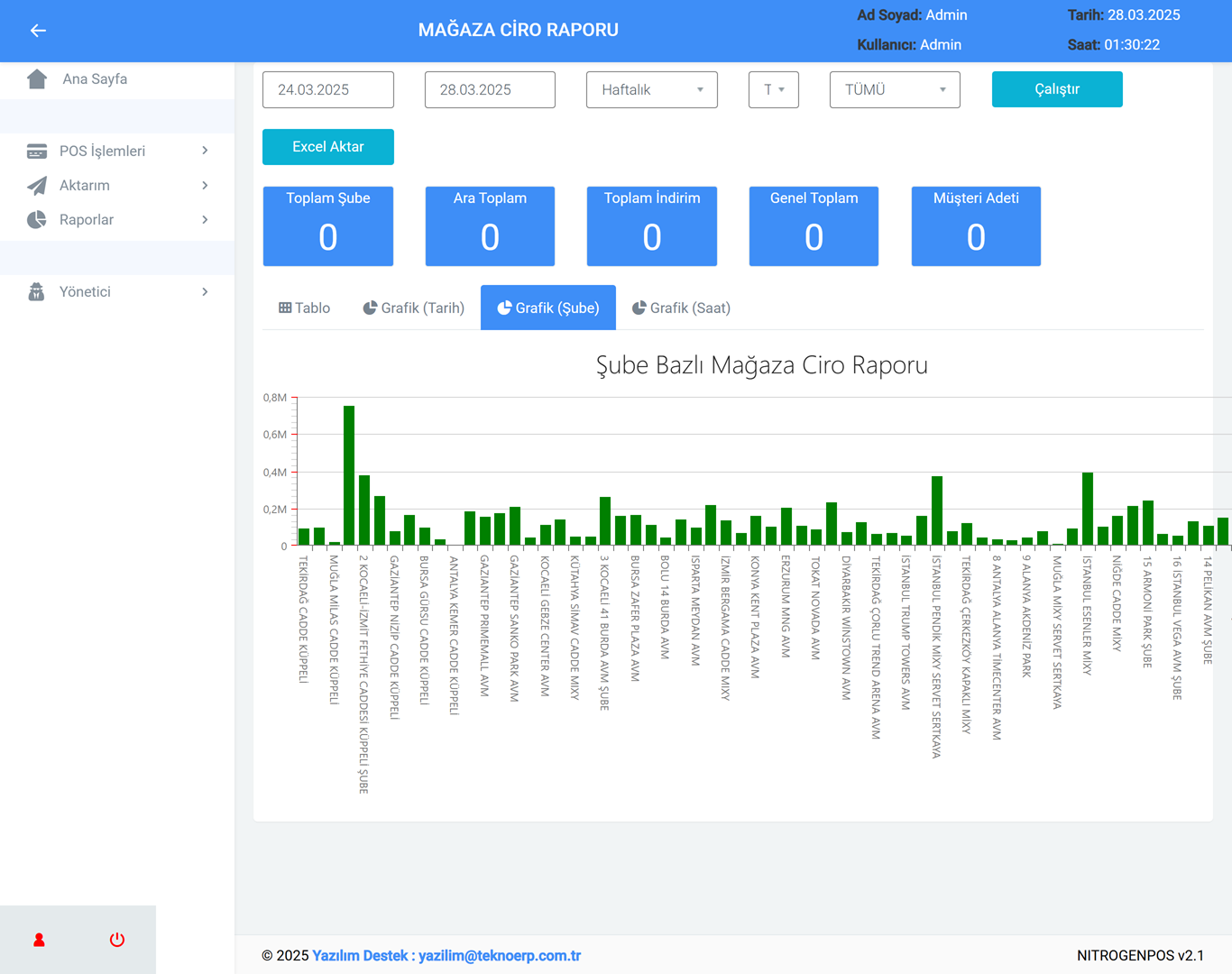Click the 3 KOCAELİ 41 BURDA AVM ŞUBE label

coord(605,634)
